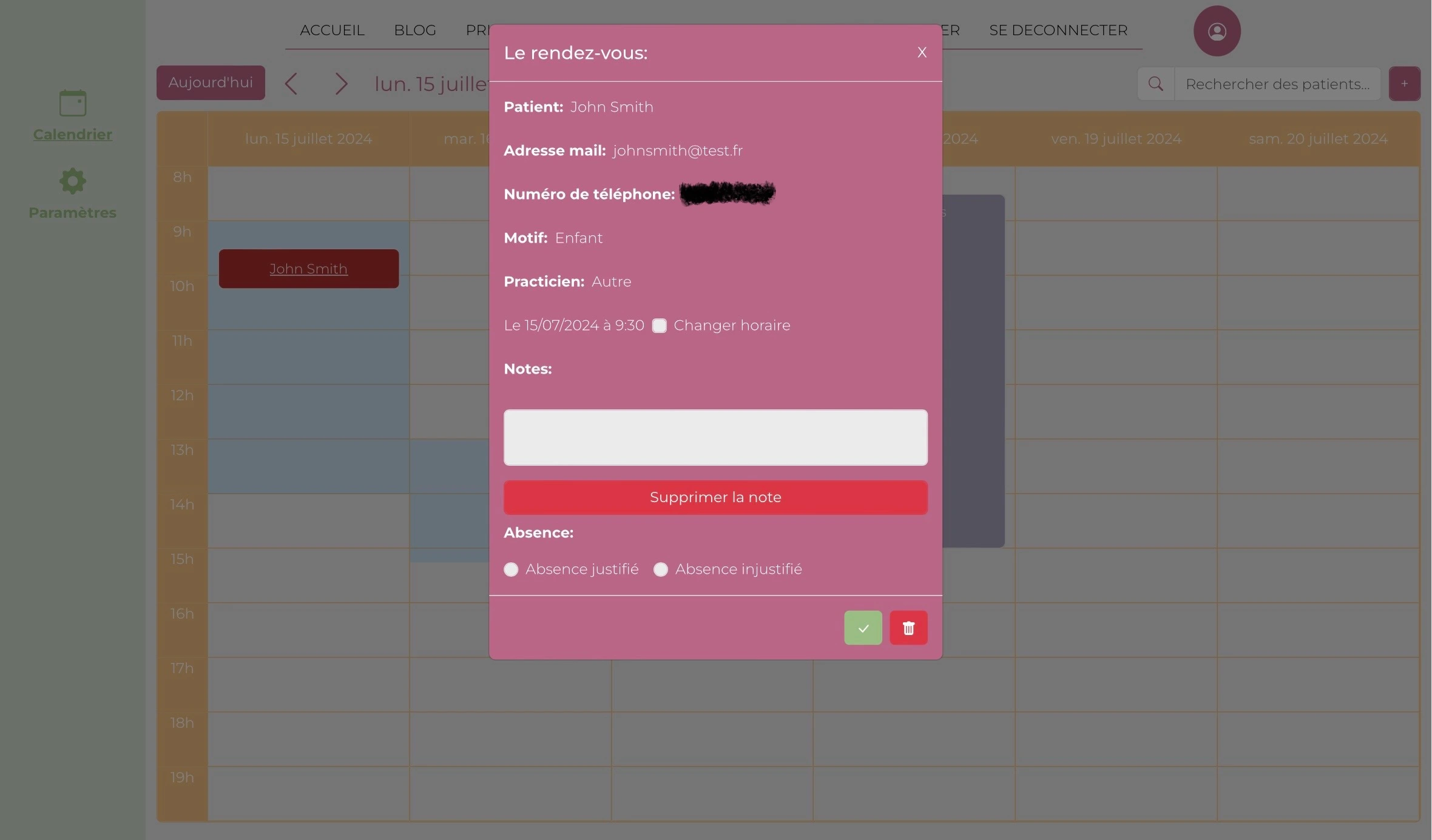Click the magnifying glass search icon
Screen dimensions: 1432x840
pyautogui.click(x=1155, y=84)
